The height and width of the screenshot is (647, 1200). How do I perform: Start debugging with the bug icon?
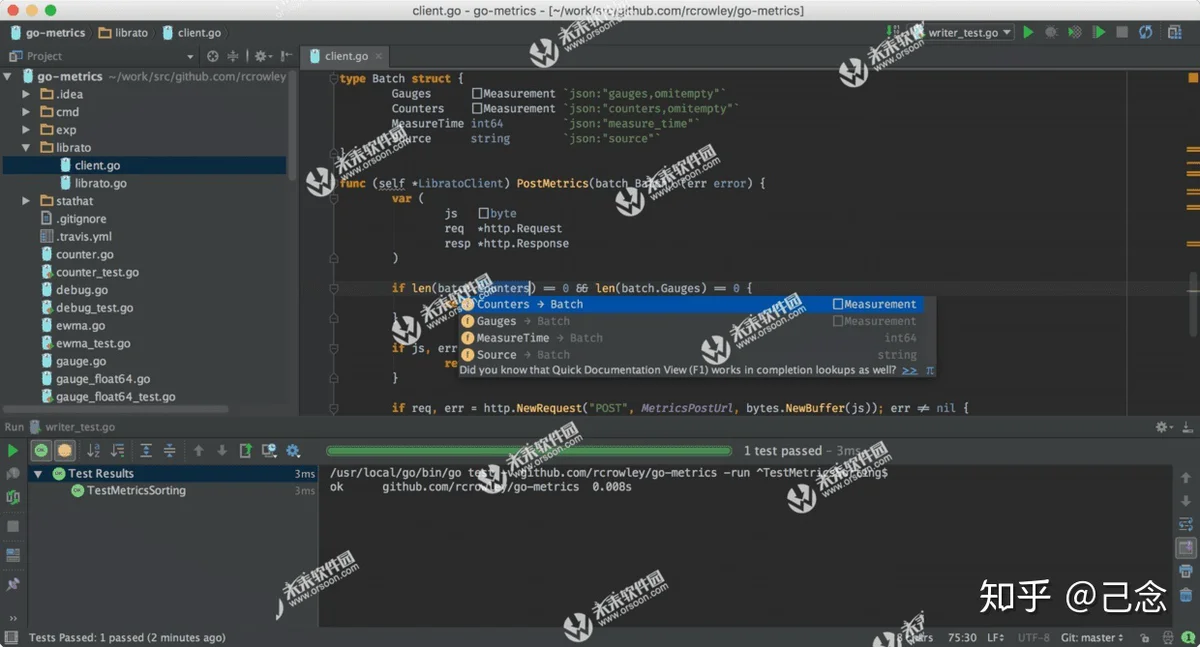[x=1051, y=32]
